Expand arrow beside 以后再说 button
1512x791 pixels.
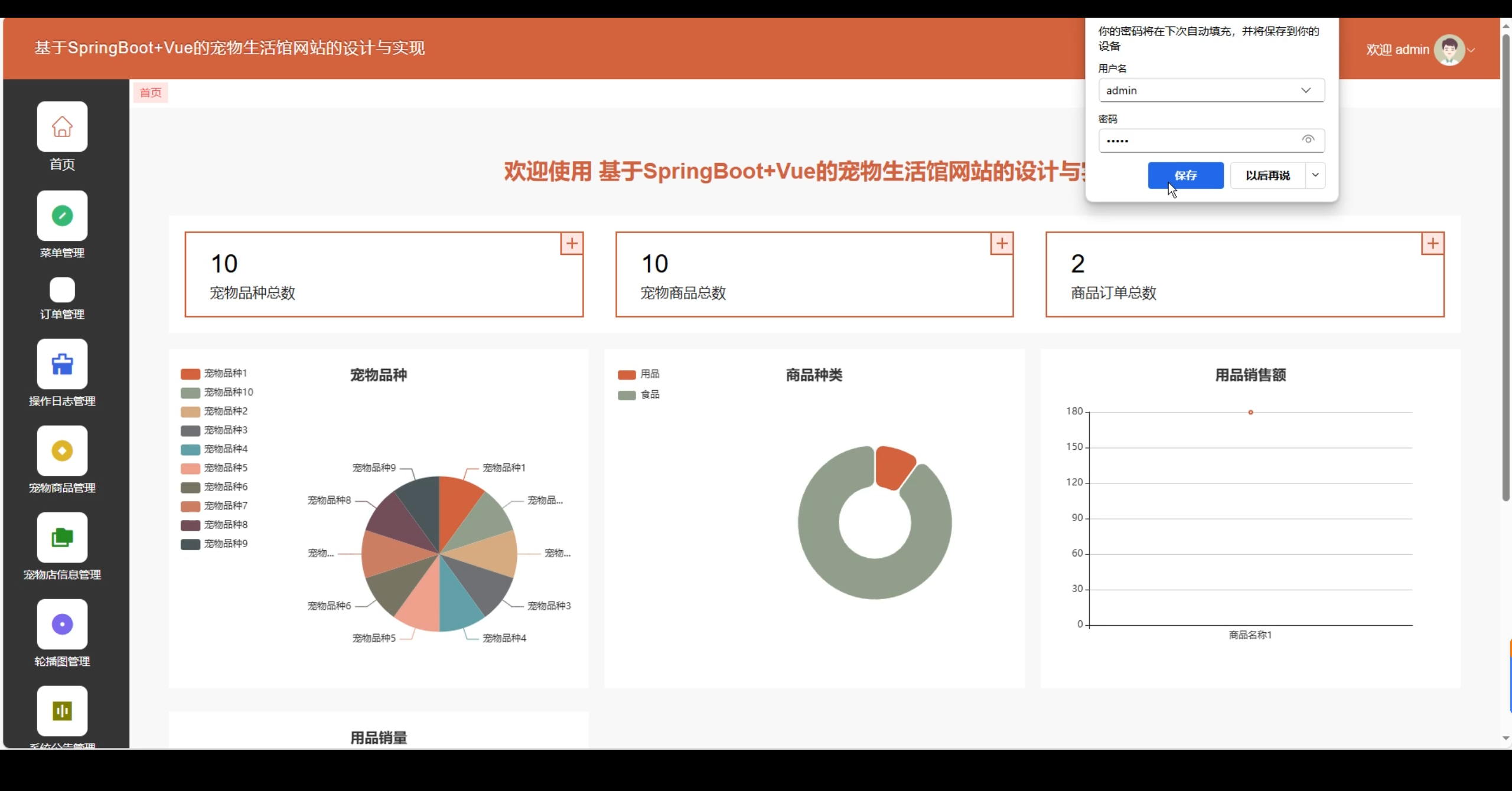[1315, 175]
